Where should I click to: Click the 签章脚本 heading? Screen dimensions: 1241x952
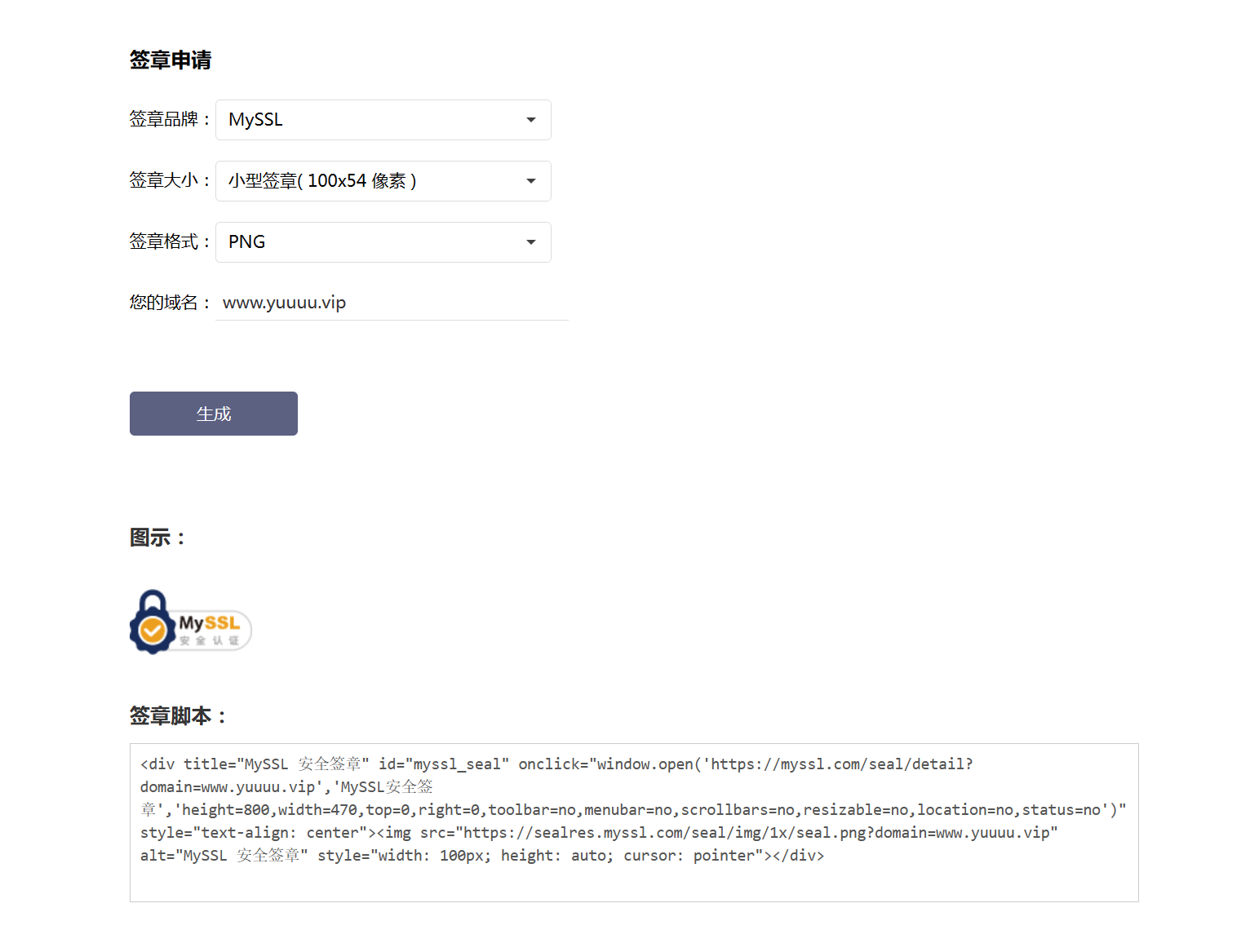(x=178, y=715)
